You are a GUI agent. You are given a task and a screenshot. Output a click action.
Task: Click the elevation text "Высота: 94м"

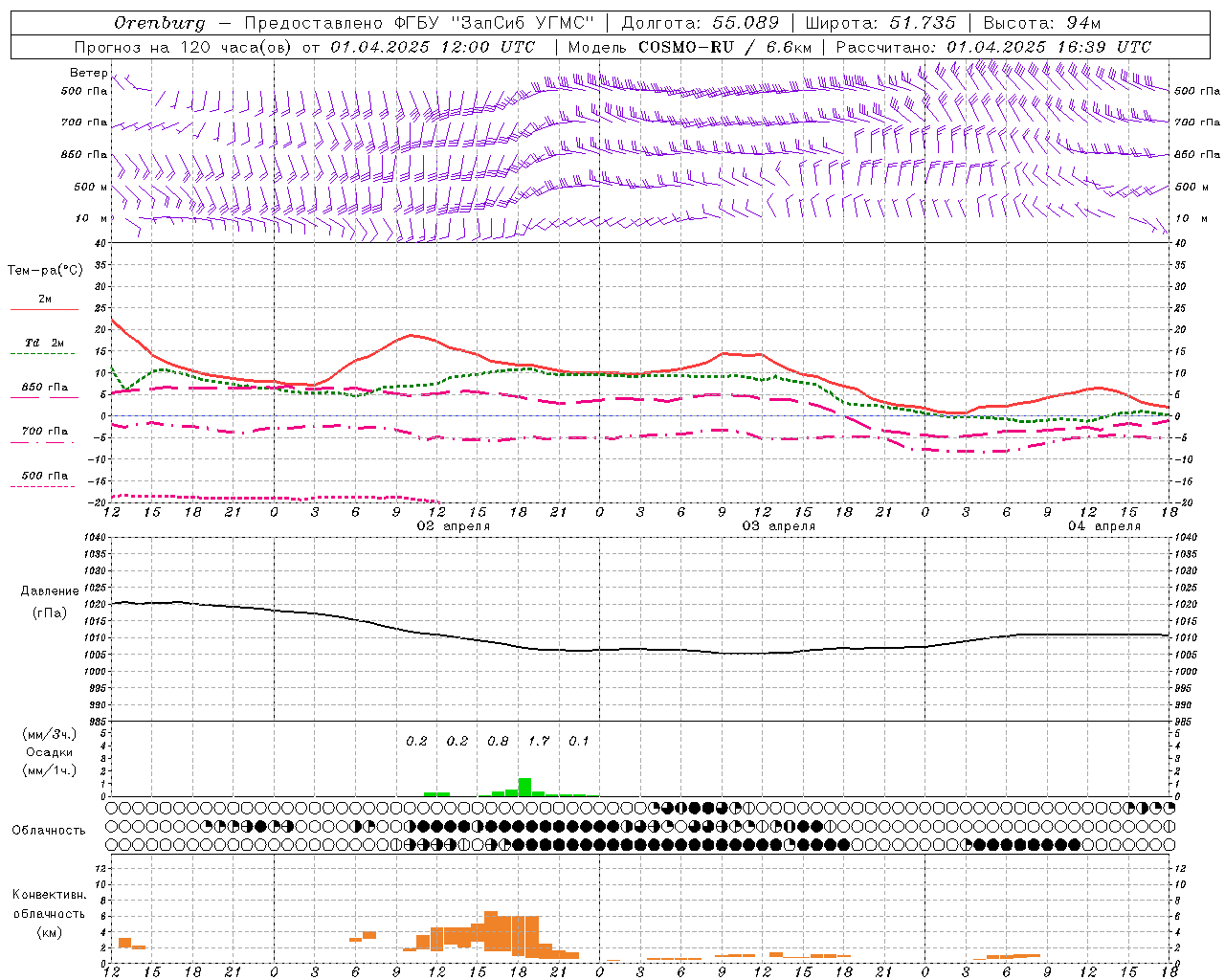pyautogui.click(x=1042, y=23)
